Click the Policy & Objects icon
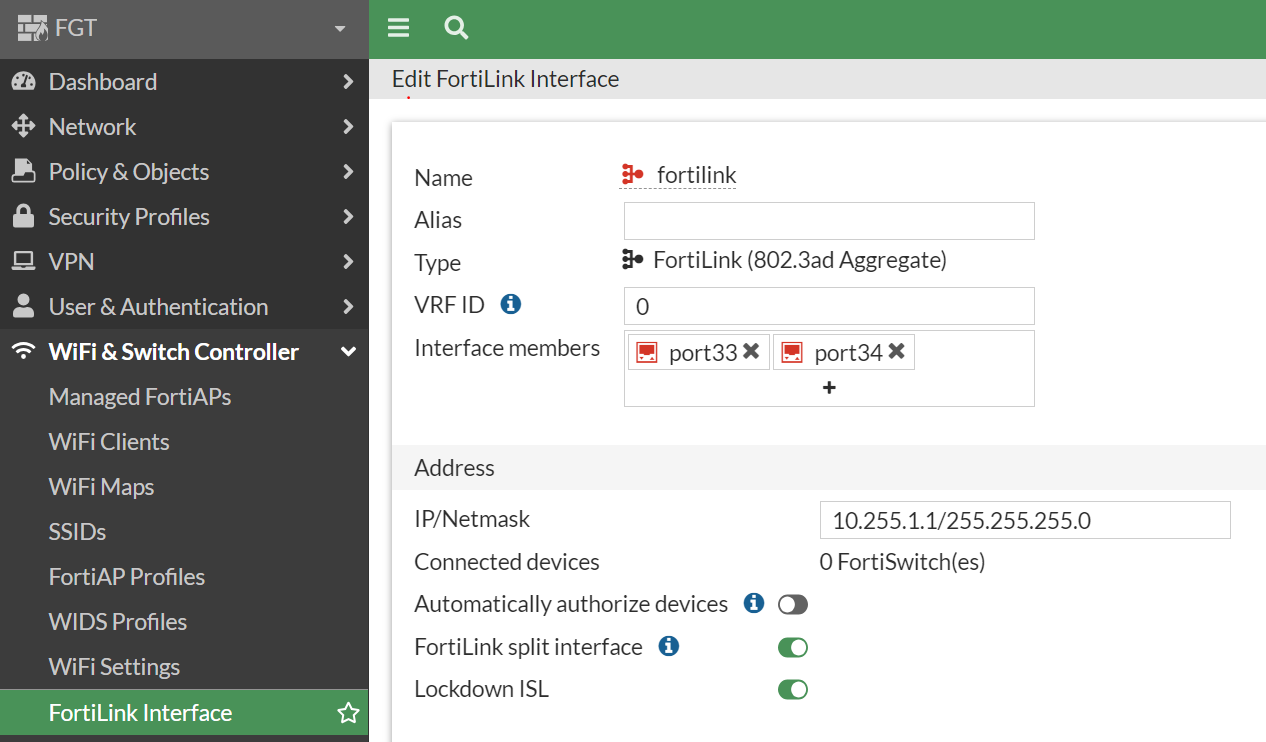This screenshot has width=1266, height=742. point(23,171)
